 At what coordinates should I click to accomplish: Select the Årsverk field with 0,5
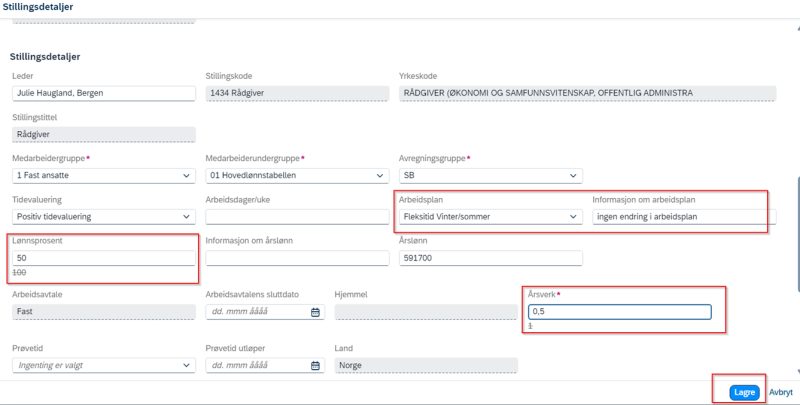pos(619,312)
